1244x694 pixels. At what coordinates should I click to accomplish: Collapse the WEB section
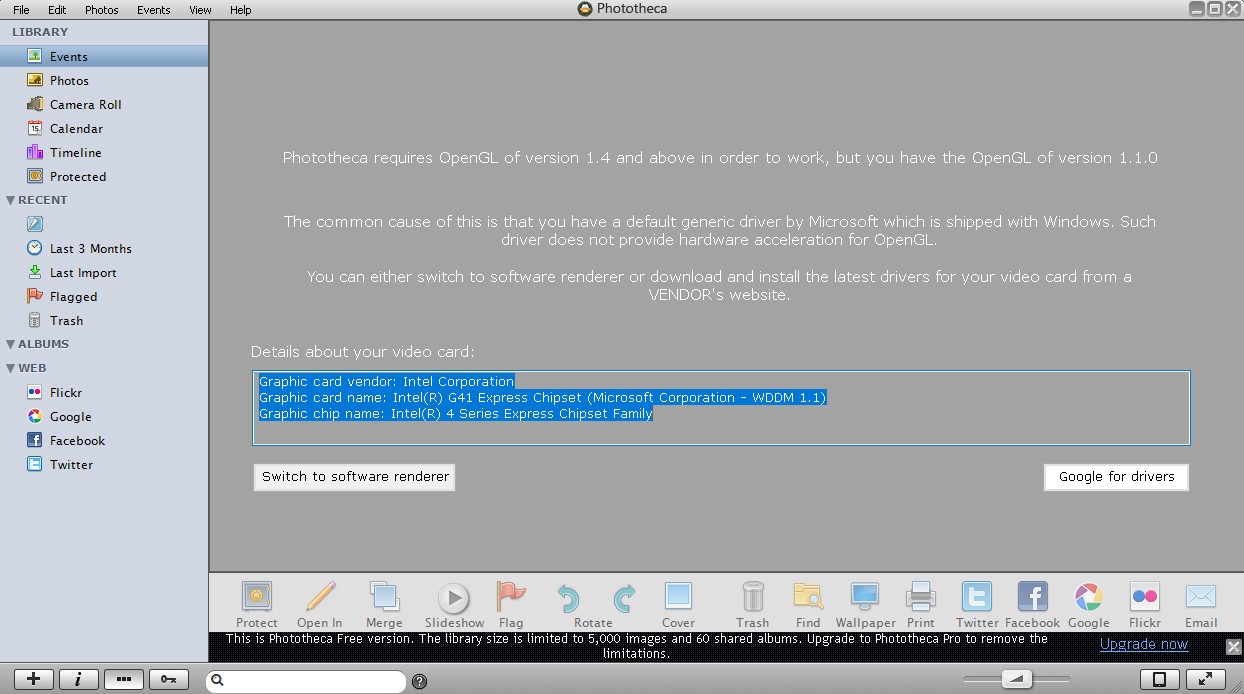coord(11,368)
